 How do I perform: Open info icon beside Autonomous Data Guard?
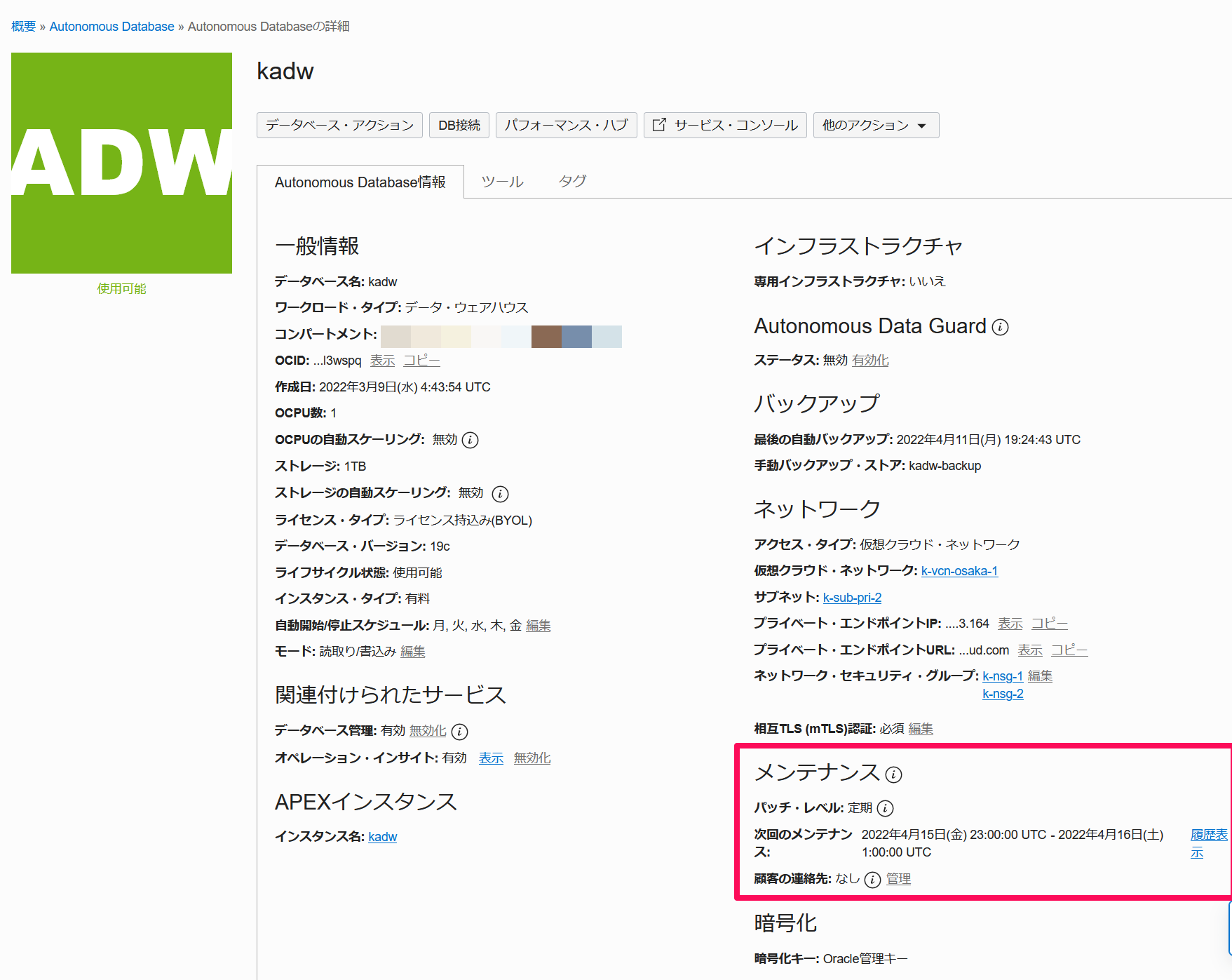1001,327
